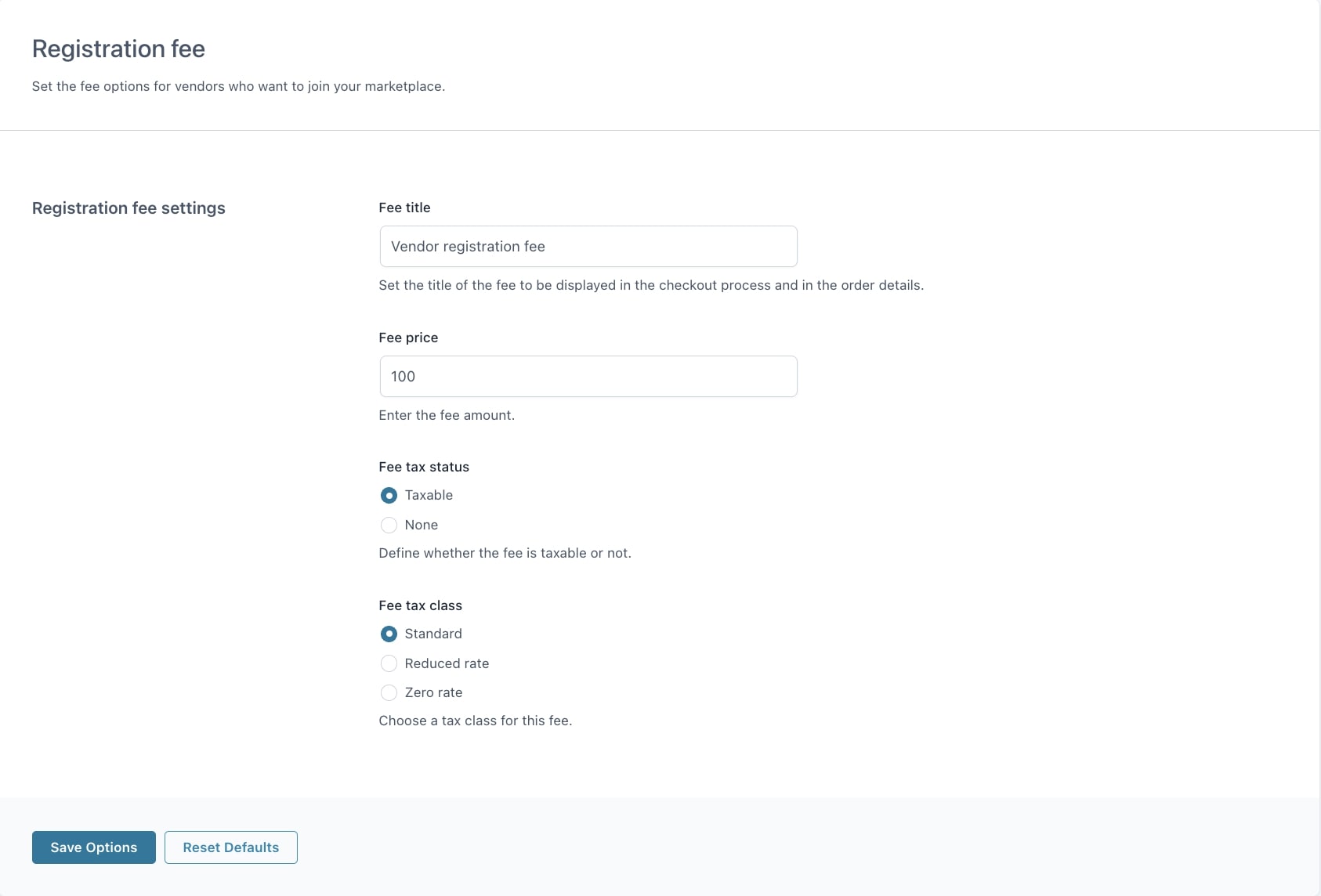Click the page subtitle about vendors joining marketplace
Screen dimensions: 1321x896
238,86
